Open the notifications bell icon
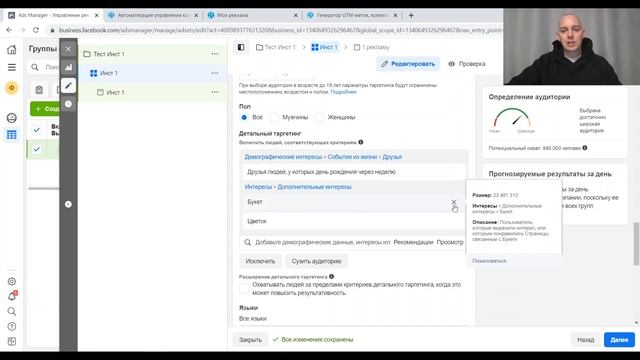The height and width of the screenshot is (360, 640). [x=12, y=296]
